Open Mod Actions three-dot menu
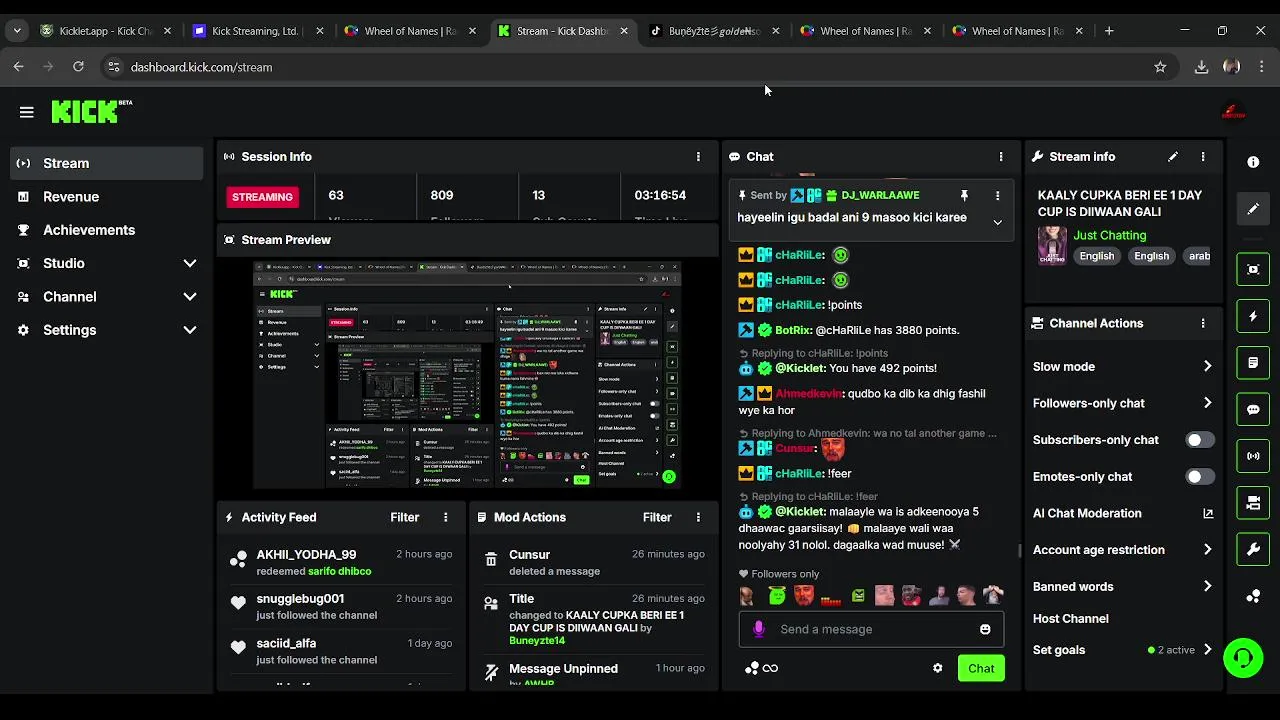 698,517
